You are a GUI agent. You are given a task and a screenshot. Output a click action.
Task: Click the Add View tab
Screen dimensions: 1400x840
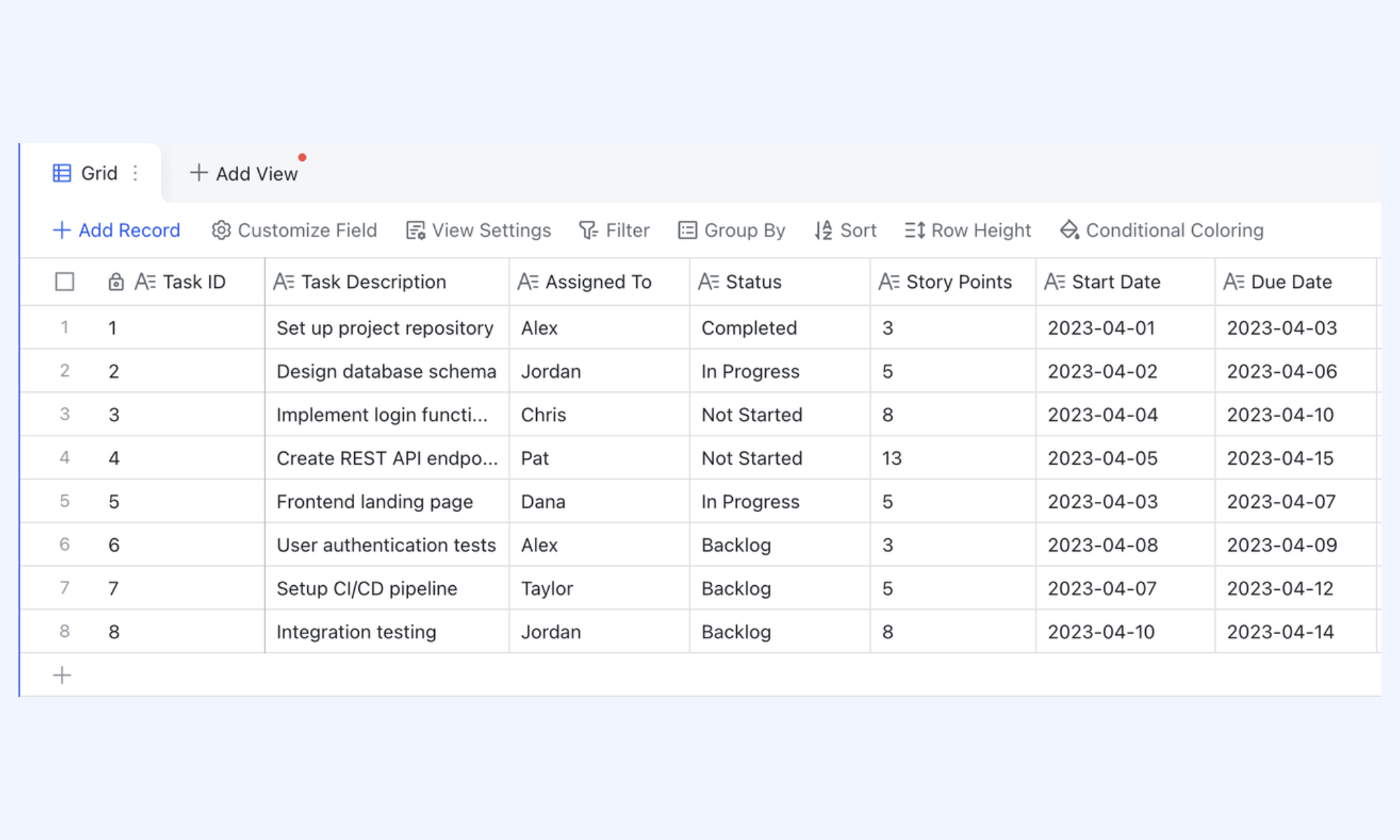point(244,173)
